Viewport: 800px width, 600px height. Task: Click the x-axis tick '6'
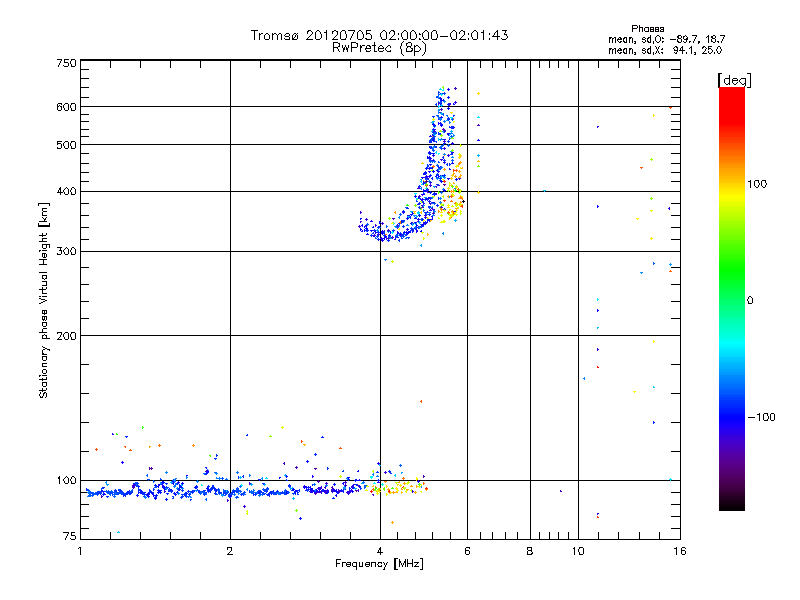pos(467,551)
